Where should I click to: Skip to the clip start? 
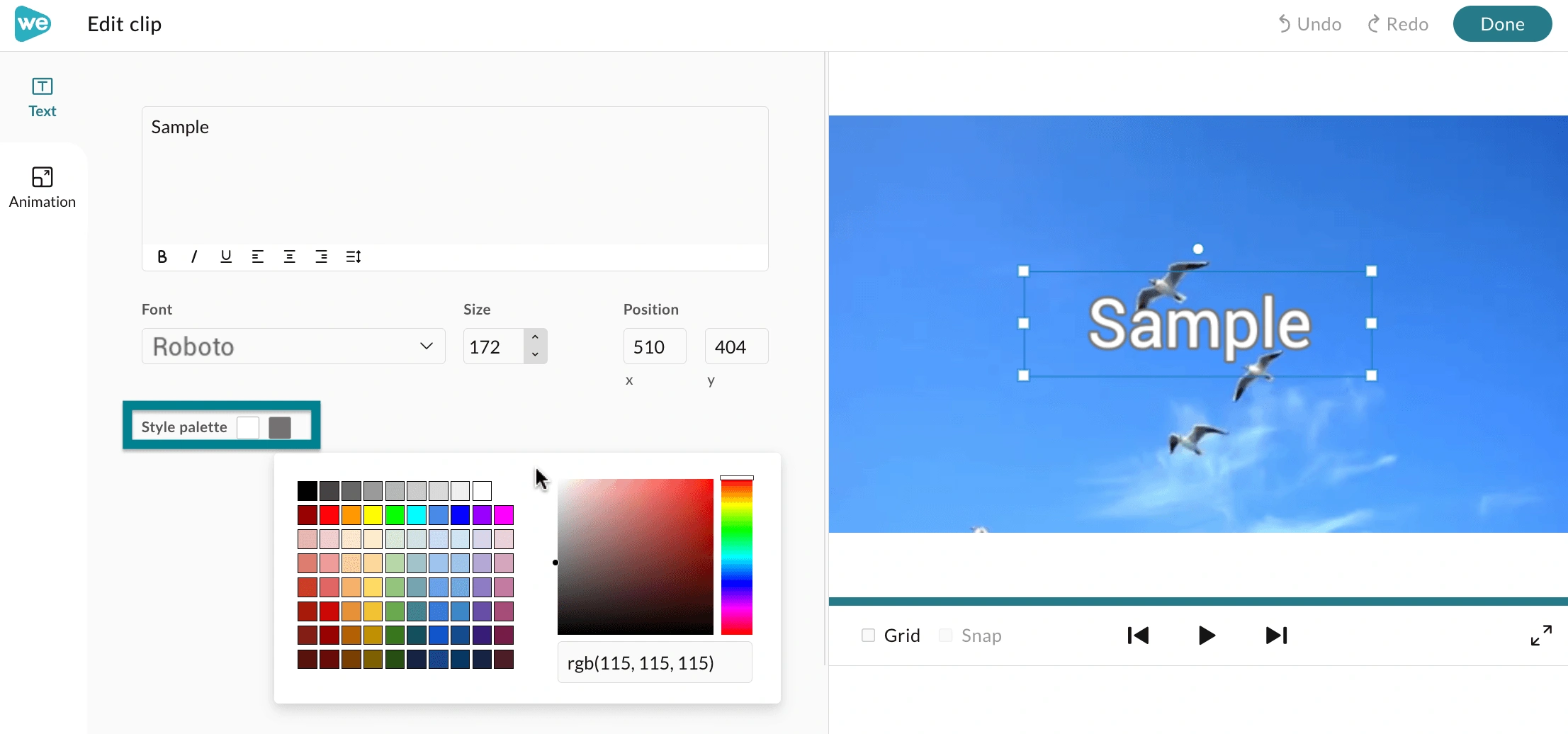click(x=1138, y=636)
